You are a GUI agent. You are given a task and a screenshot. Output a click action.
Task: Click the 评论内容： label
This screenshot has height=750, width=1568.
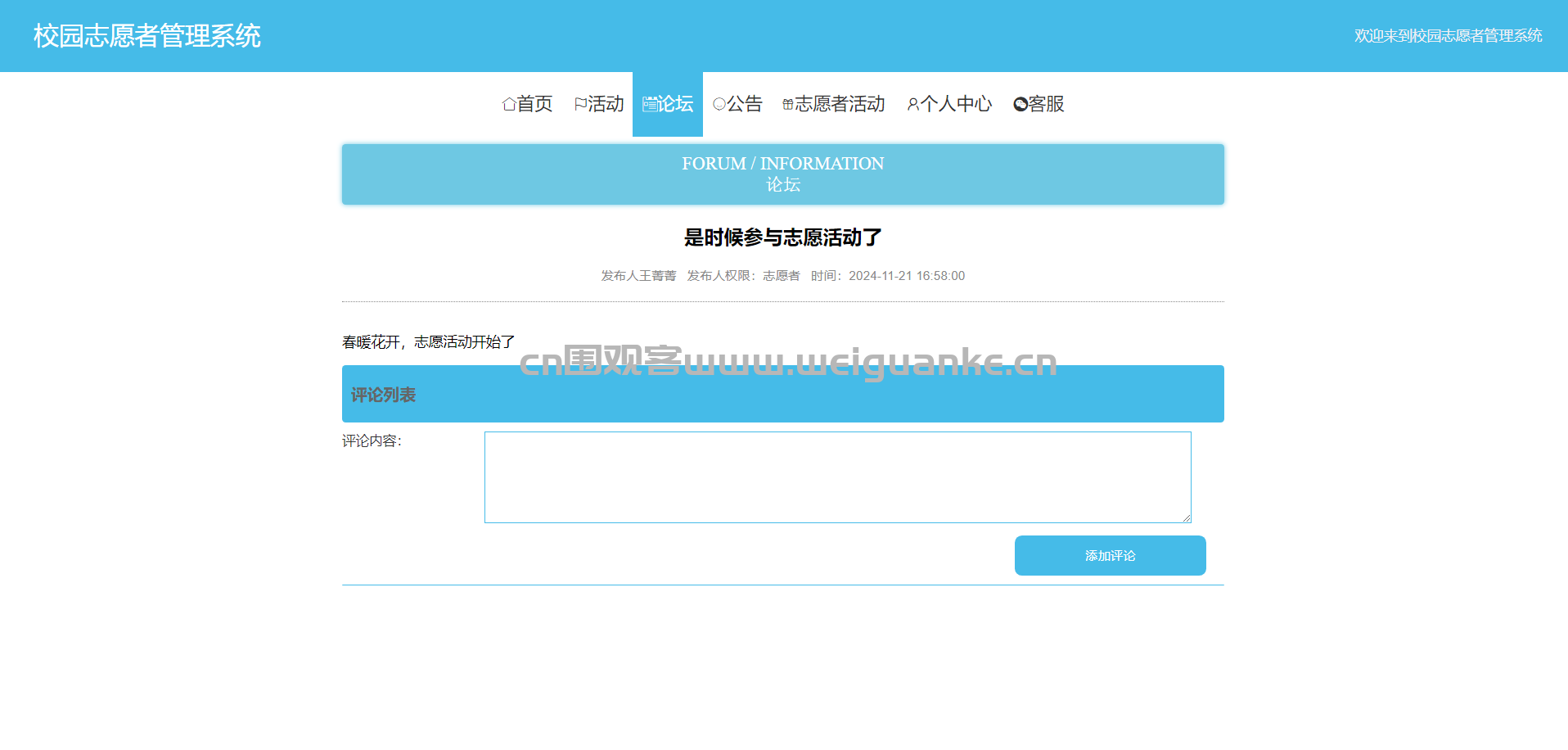[372, 441]
